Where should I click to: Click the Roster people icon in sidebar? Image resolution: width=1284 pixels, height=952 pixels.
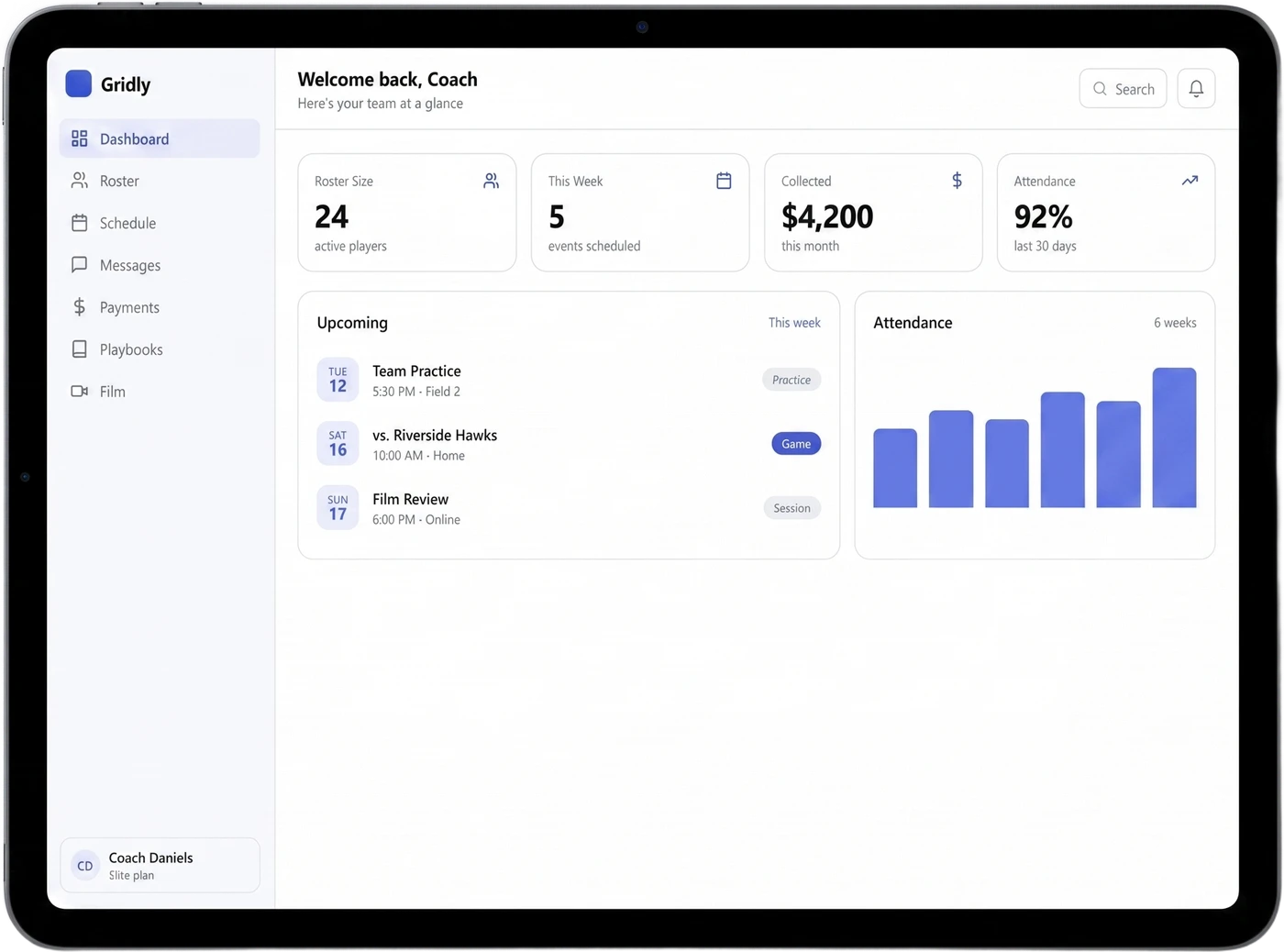click(80, 181)
